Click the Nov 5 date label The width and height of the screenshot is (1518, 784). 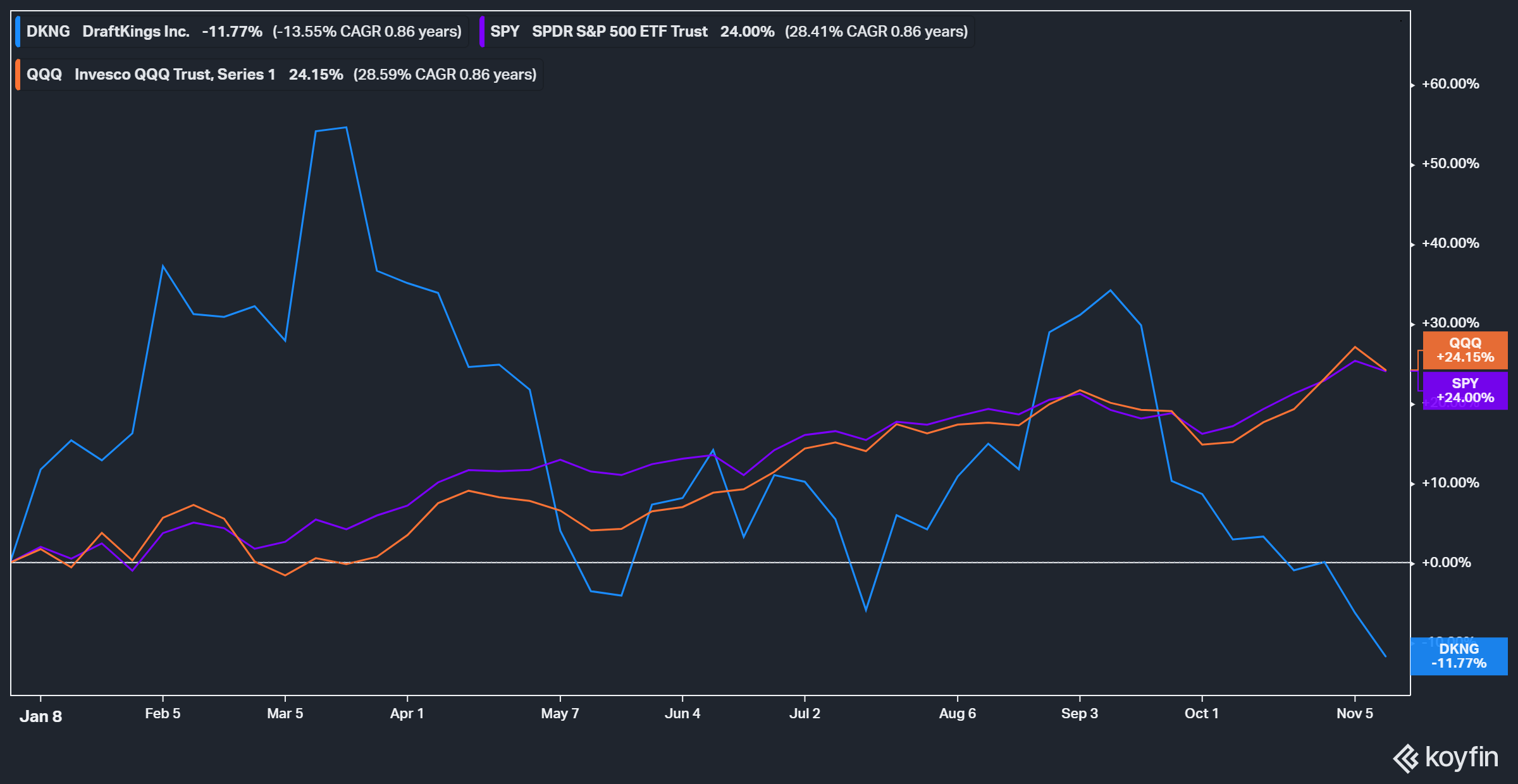click(1355, 714)
